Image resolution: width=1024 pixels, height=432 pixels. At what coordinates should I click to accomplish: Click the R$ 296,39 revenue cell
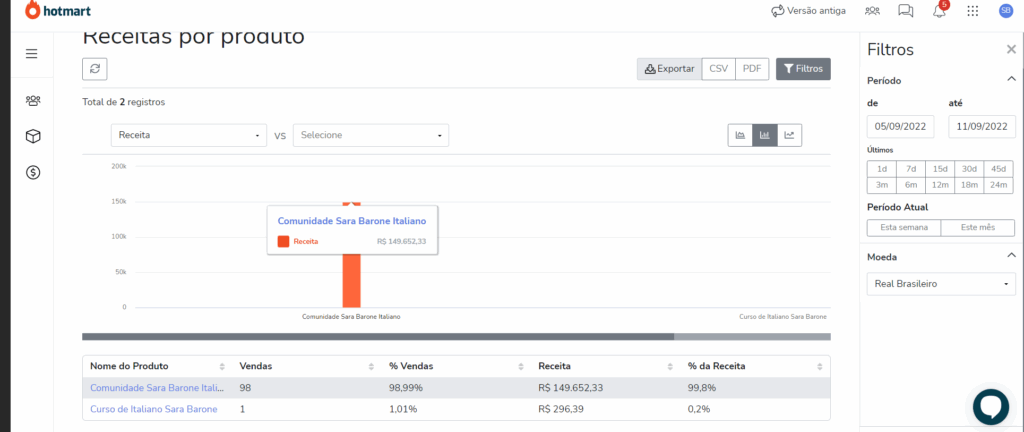tap(561, 409)
